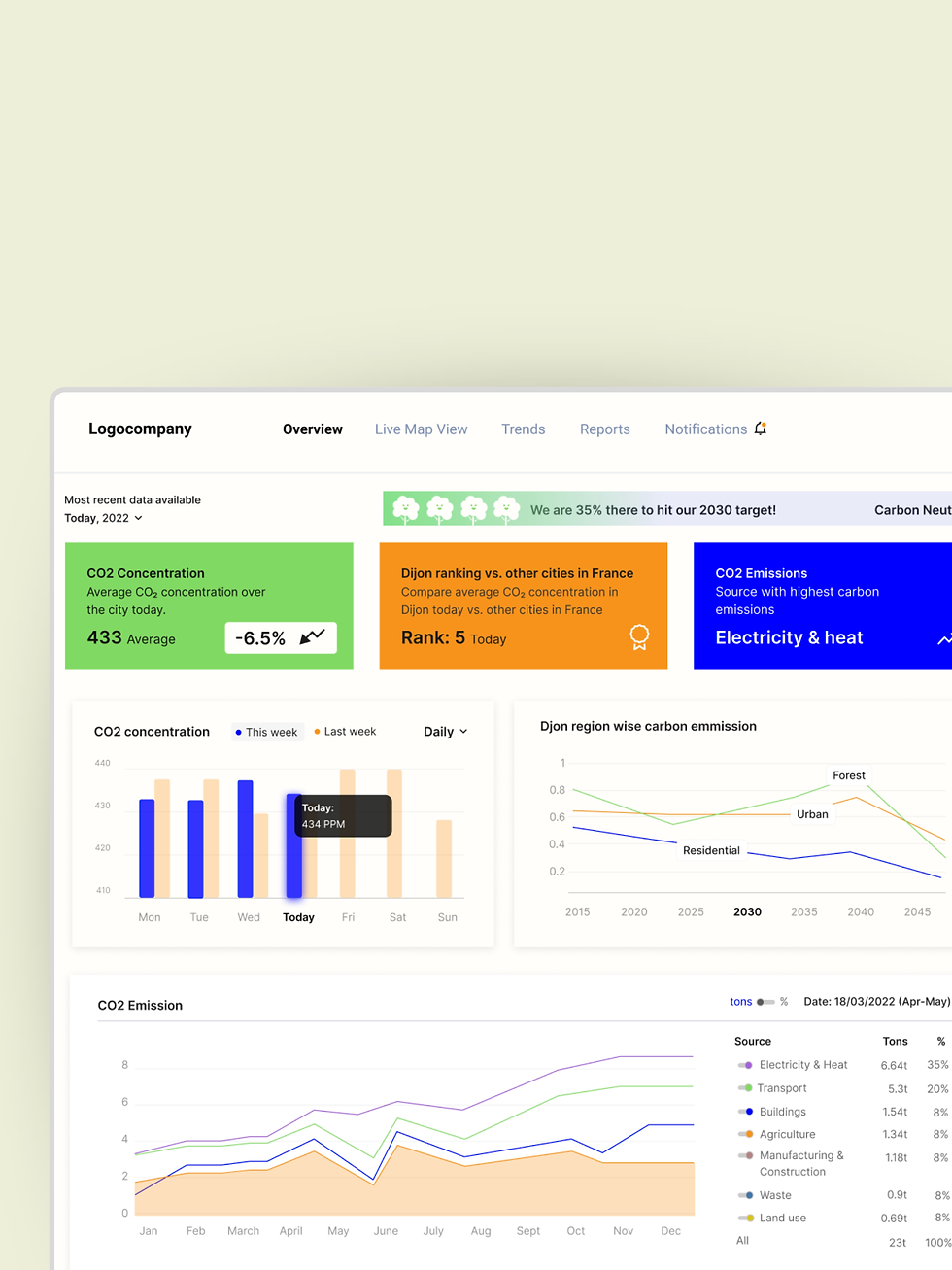This screenshot has width=952, height=1270.
Task: Open the green CO2 Concentration card
Action: pyautogui.click(x=209, y=606)
